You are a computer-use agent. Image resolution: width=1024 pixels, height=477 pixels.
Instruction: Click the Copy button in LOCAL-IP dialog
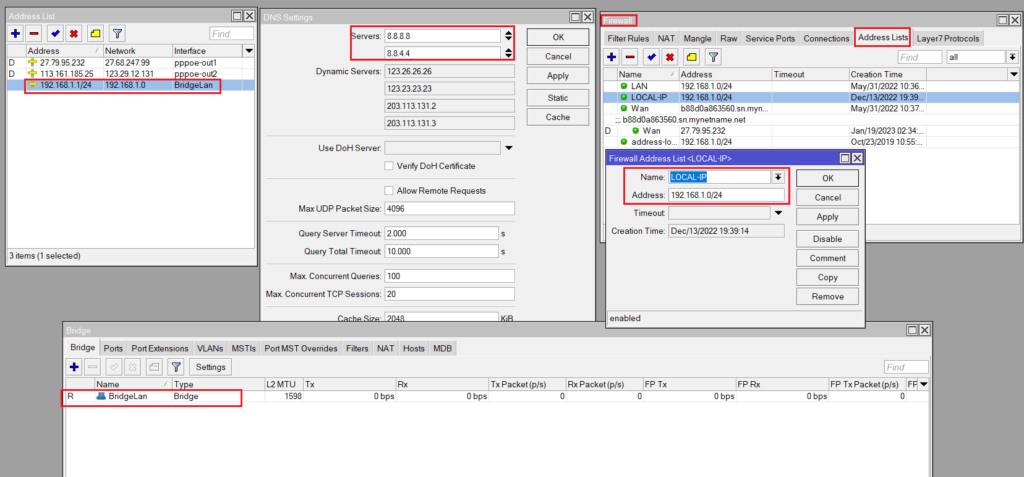[x=827, y=277]
